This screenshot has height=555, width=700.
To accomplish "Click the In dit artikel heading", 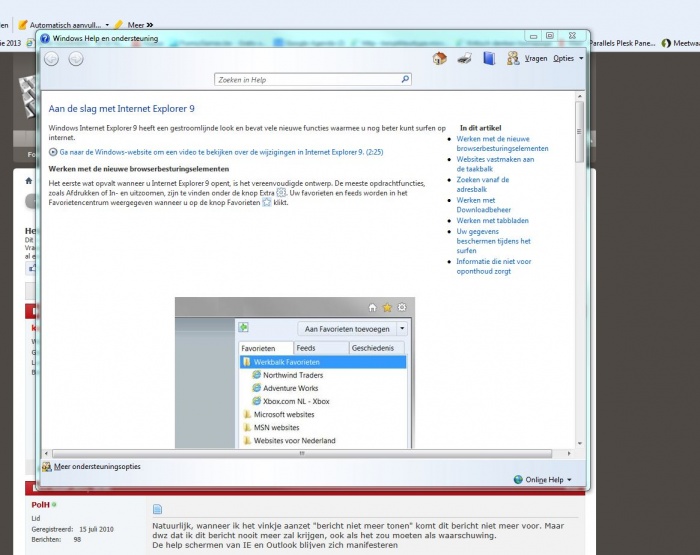I will (x=480, y=128).
